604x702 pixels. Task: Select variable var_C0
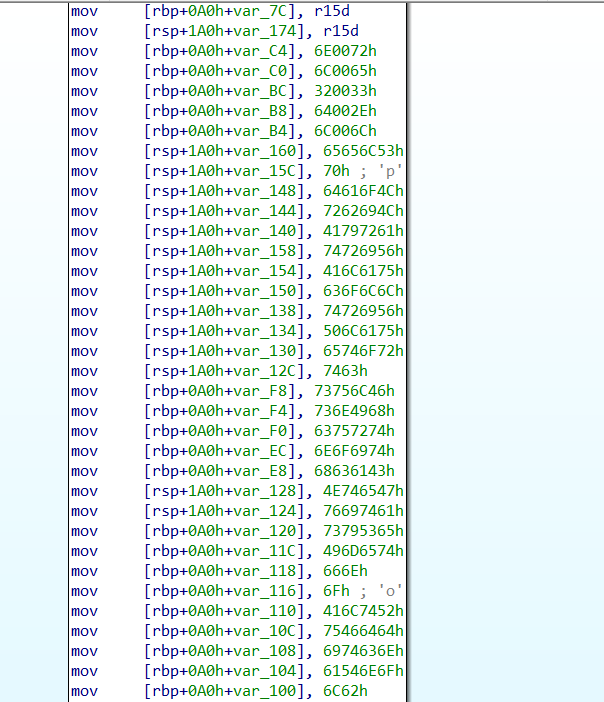click(260, 71)
